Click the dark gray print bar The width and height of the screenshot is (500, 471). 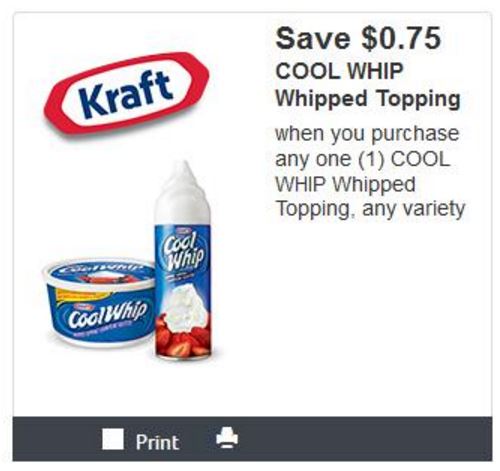[x=252, y=439]
